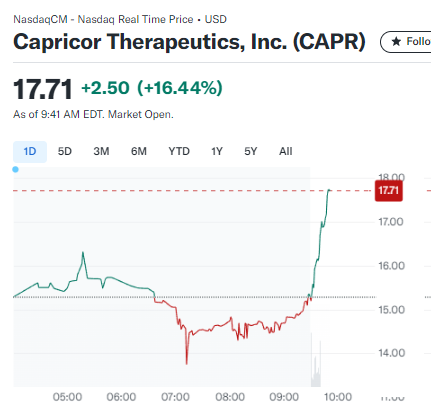Click the blue dot above the chart
Image resolution: width=431 pixels, height=412 pixels.
point(15,169)
